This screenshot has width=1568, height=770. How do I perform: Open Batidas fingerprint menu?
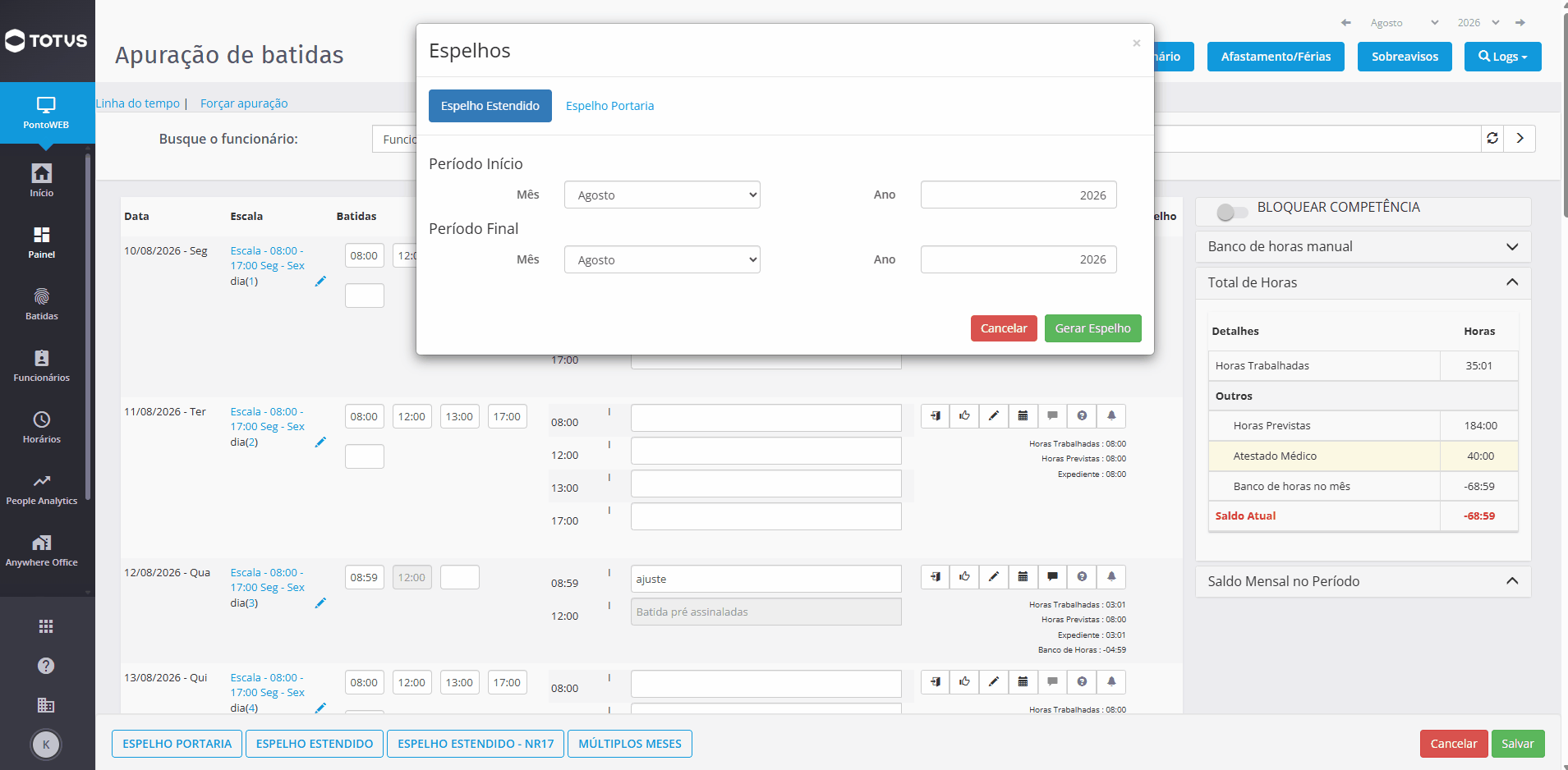[x=42, y=304]
